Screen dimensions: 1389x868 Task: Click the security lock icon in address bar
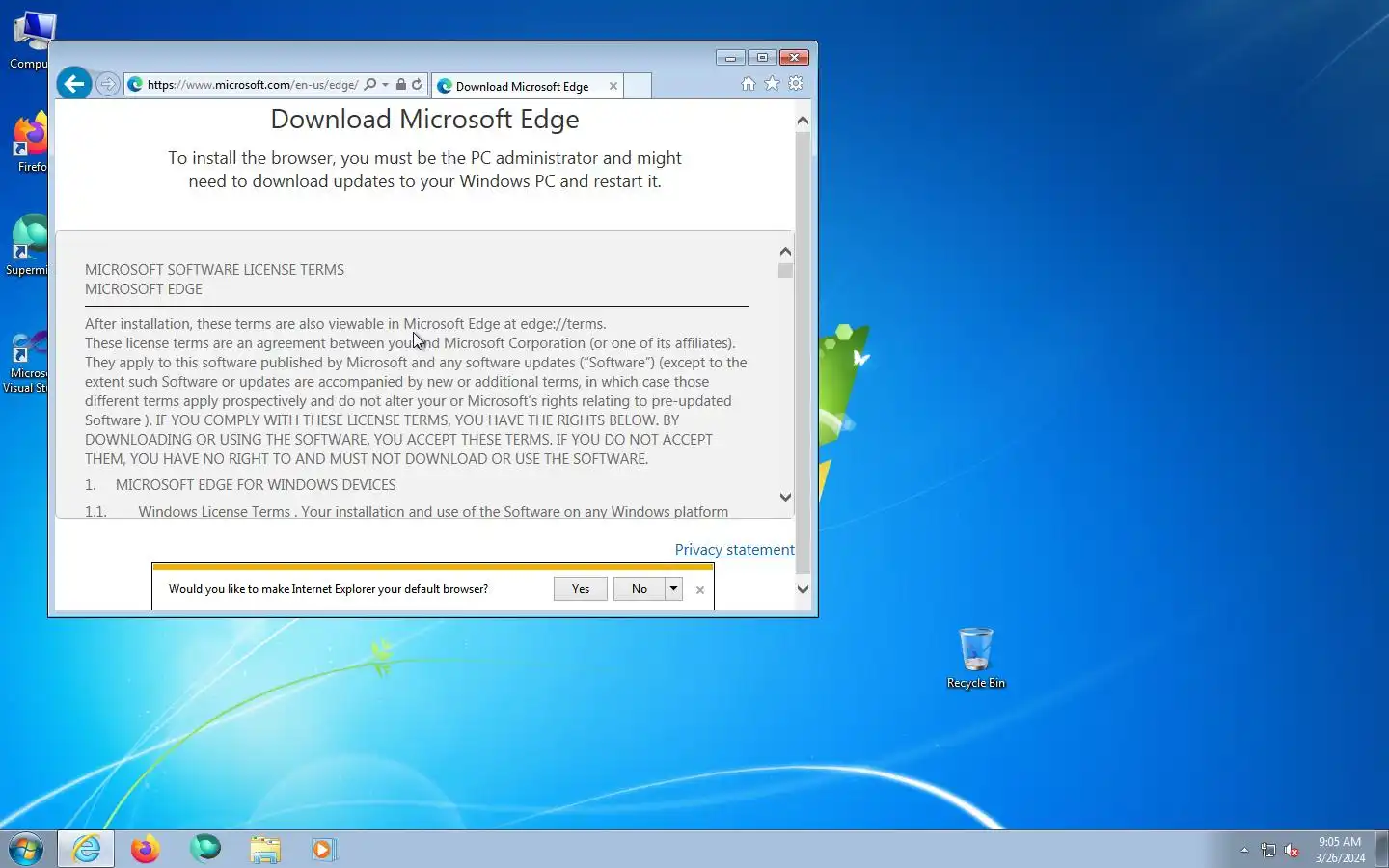point(401,84)
